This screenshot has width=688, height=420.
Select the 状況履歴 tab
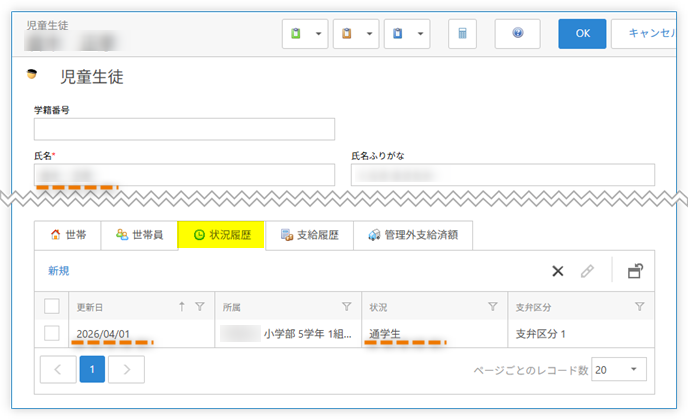[221, 235]
